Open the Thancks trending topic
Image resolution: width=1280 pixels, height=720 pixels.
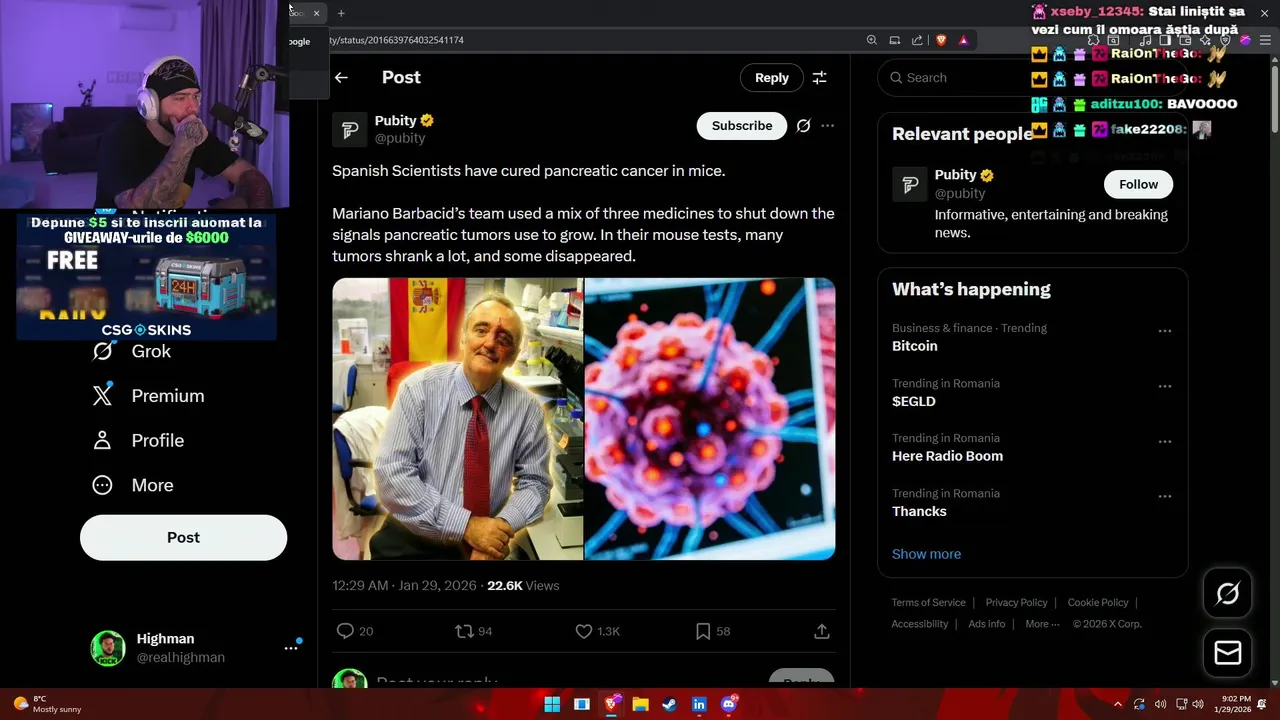point(919,511)
